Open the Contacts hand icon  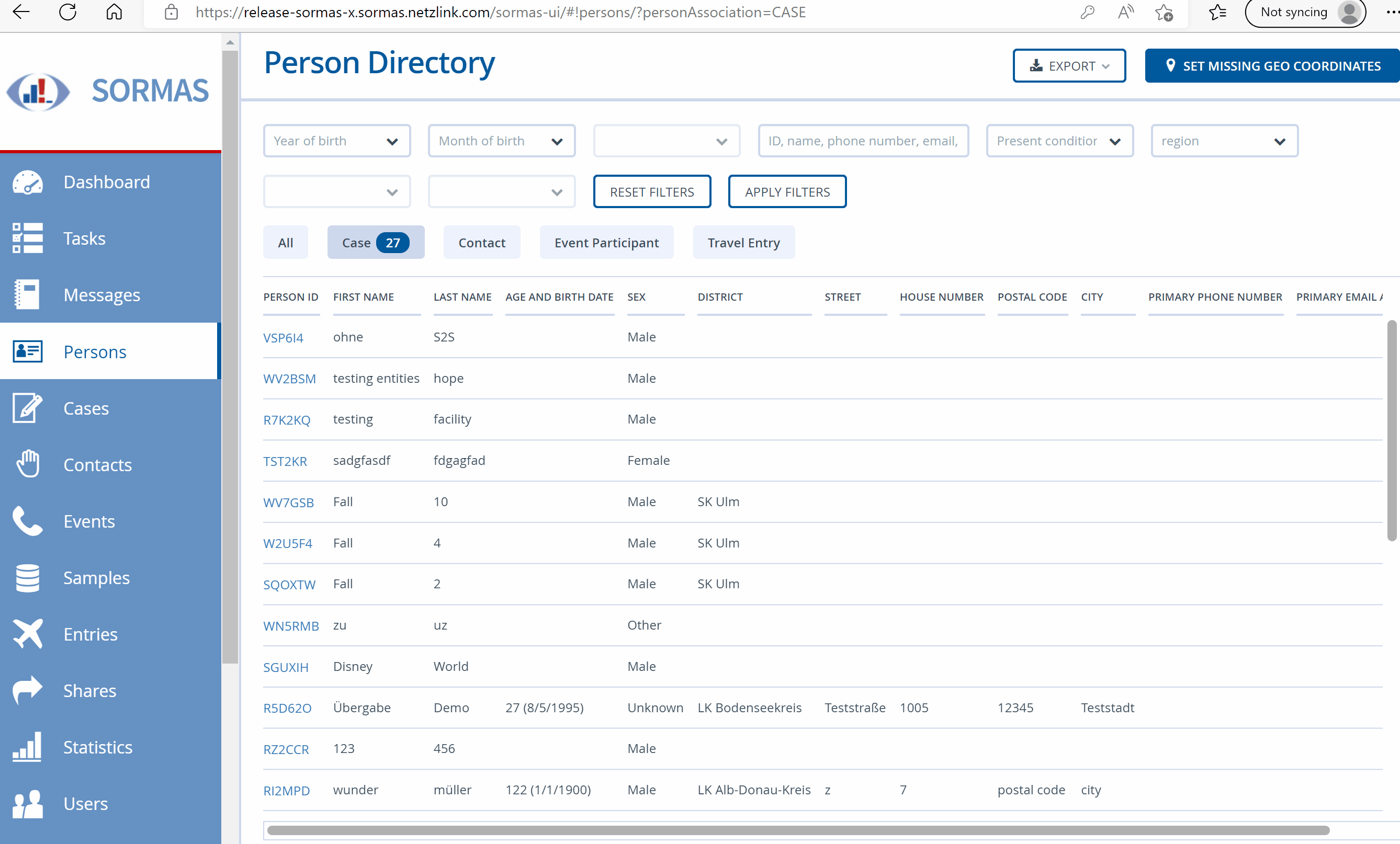coord(27,464)
